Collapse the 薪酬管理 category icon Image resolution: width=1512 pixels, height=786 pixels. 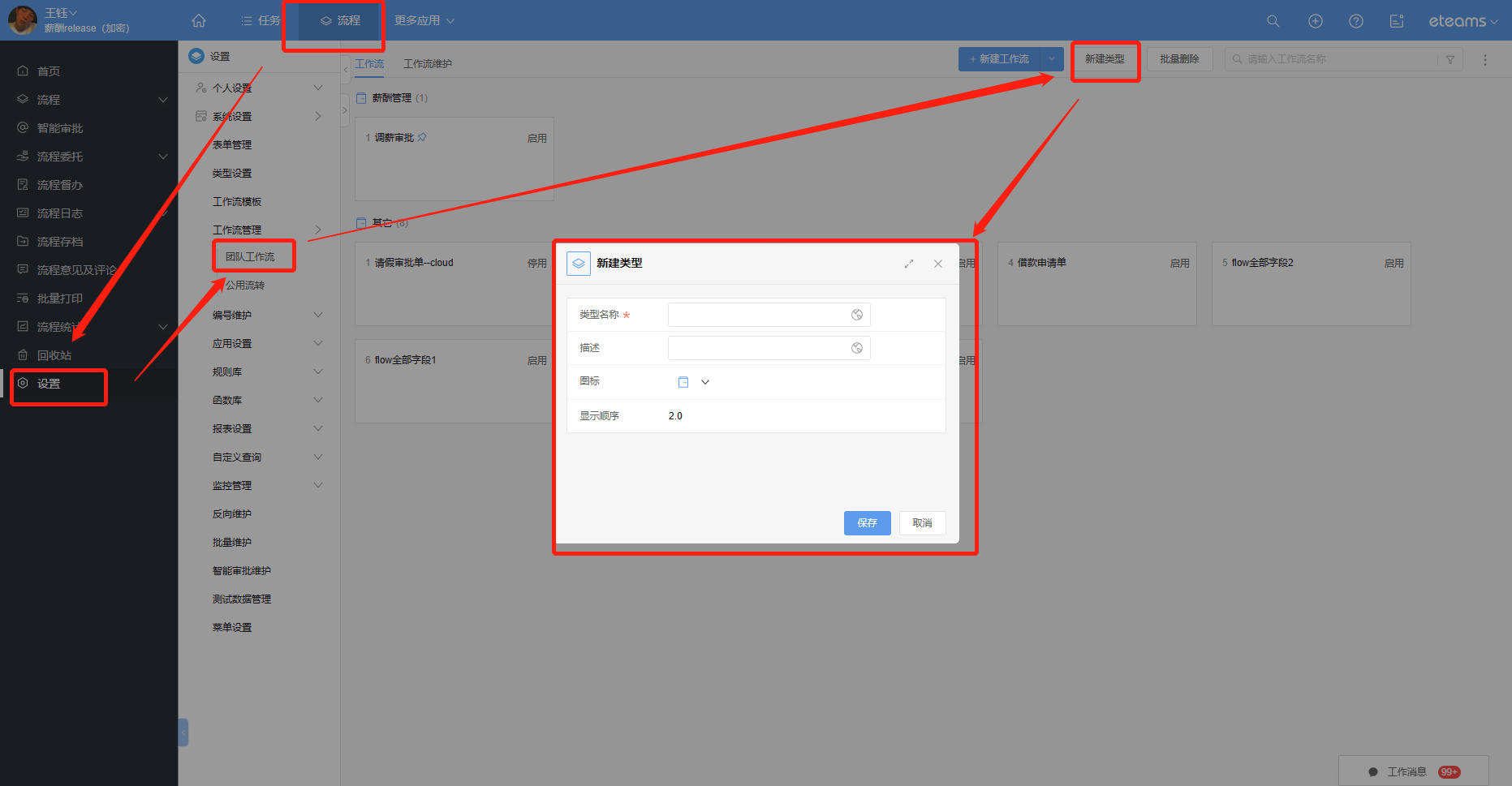361,98
